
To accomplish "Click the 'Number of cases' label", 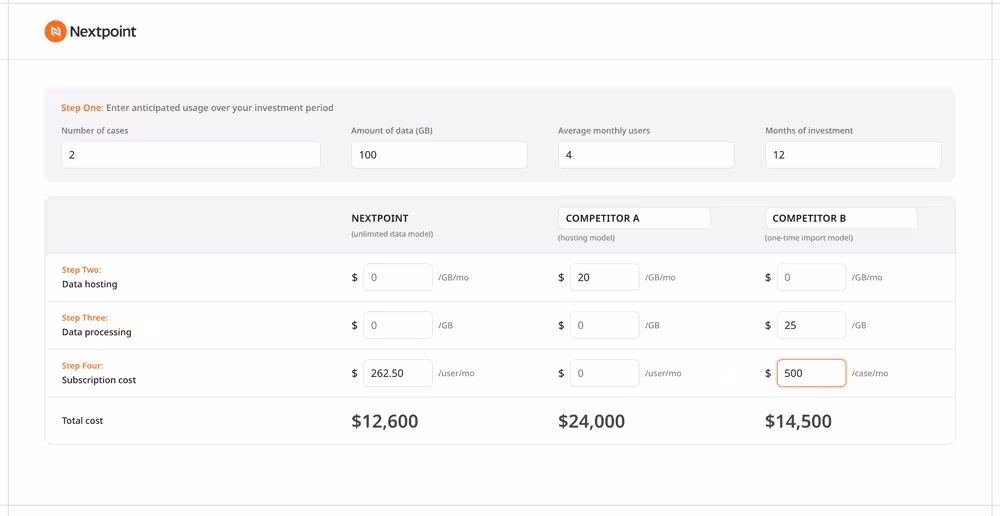I will (x=95, y=131).
